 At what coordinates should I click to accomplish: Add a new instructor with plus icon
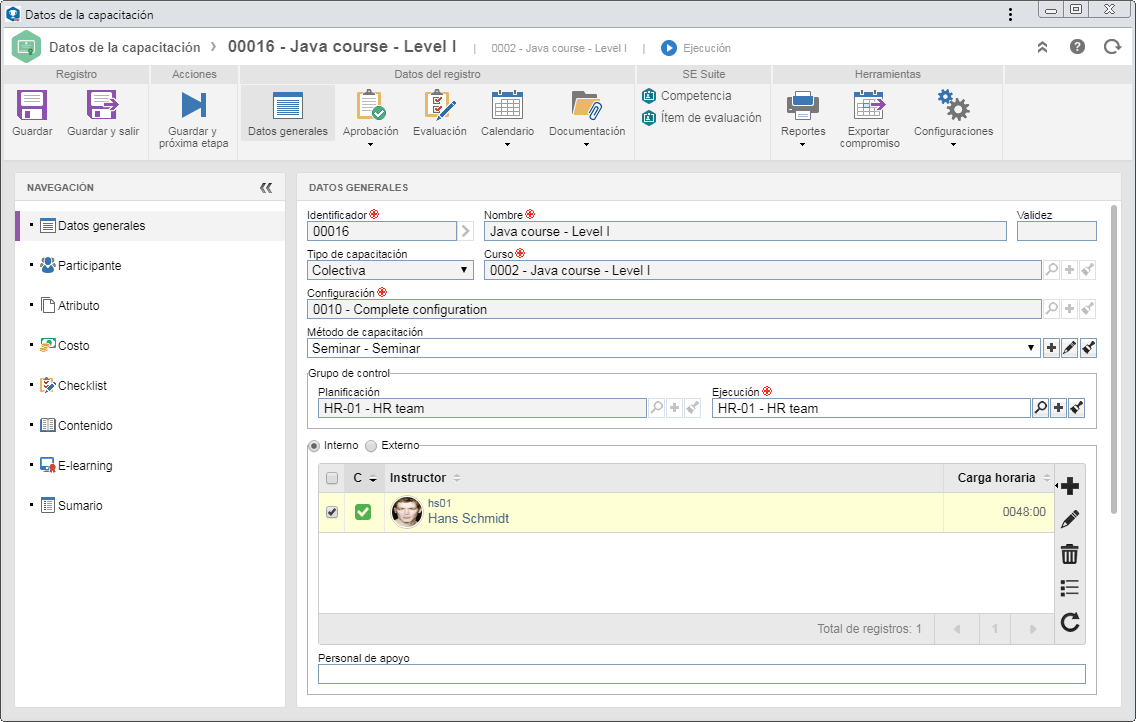coord(1070,486)
